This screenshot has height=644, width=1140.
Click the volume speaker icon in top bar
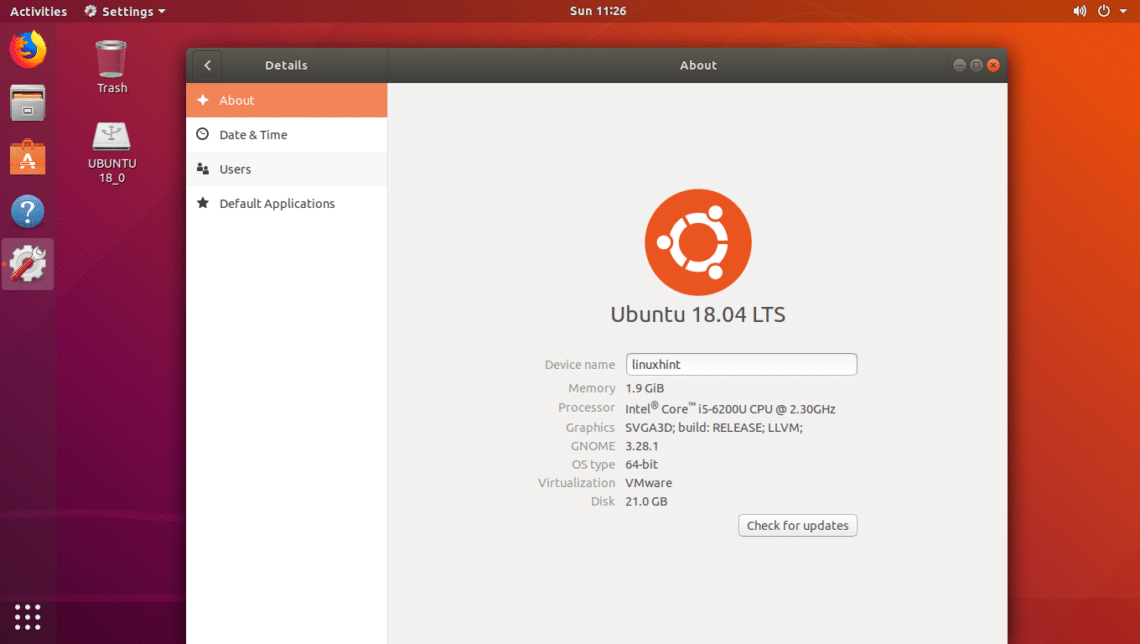pos(1080,11)
